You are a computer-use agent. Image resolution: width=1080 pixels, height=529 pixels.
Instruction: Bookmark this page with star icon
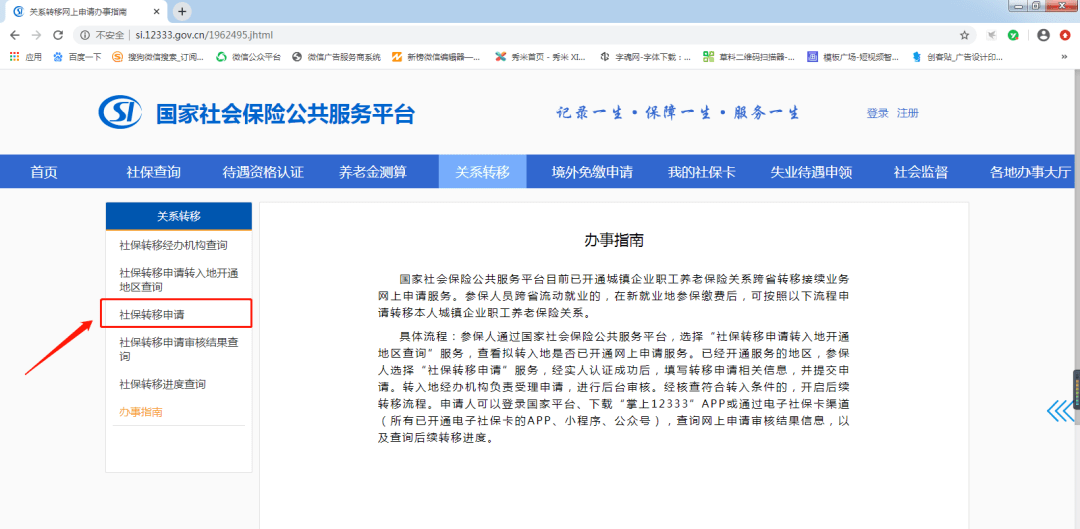click(x=964, y=35)
